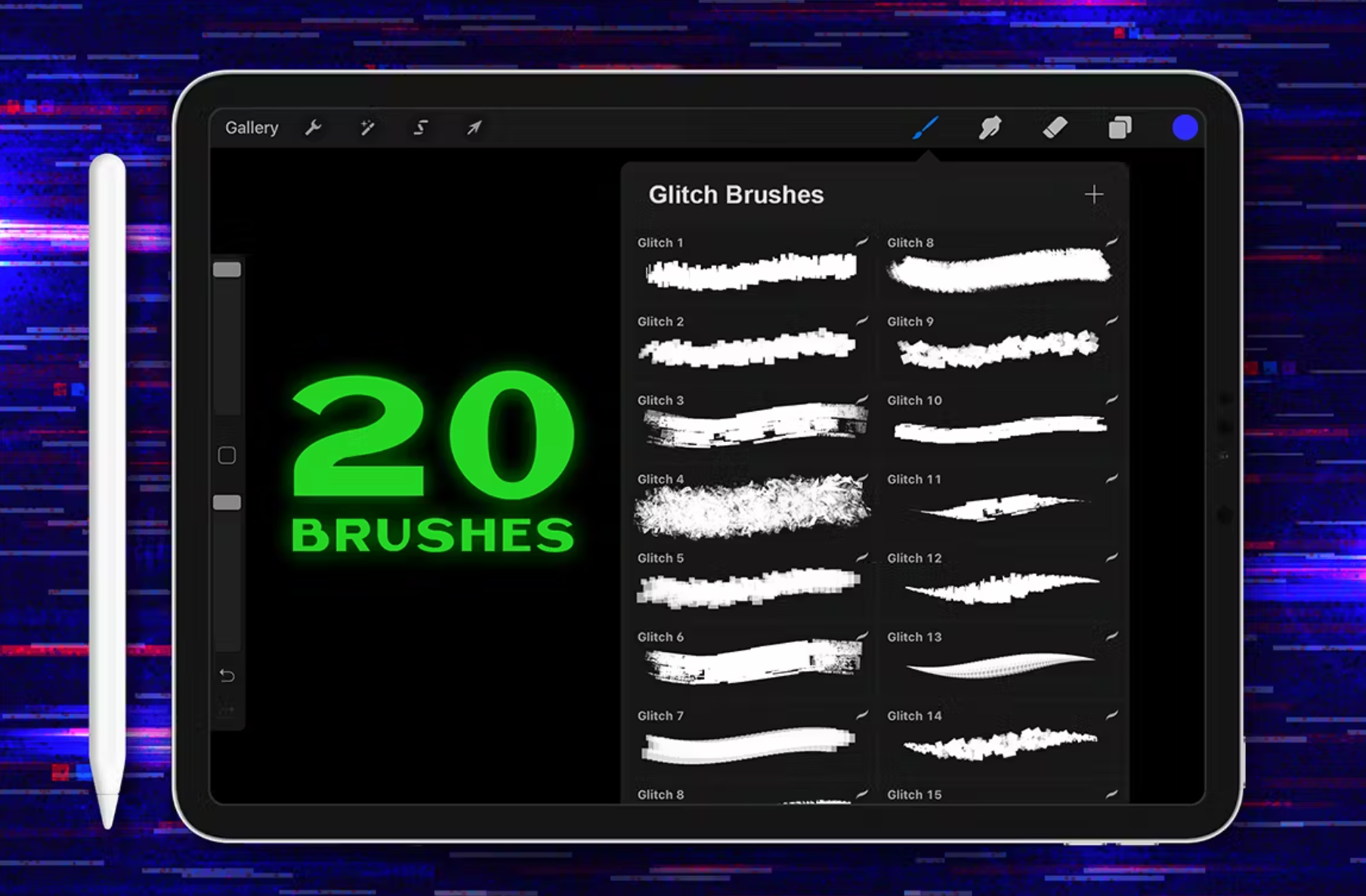Select the Selection S-shaped tool
Screen dimensions: 1366x896
[421, 128]
